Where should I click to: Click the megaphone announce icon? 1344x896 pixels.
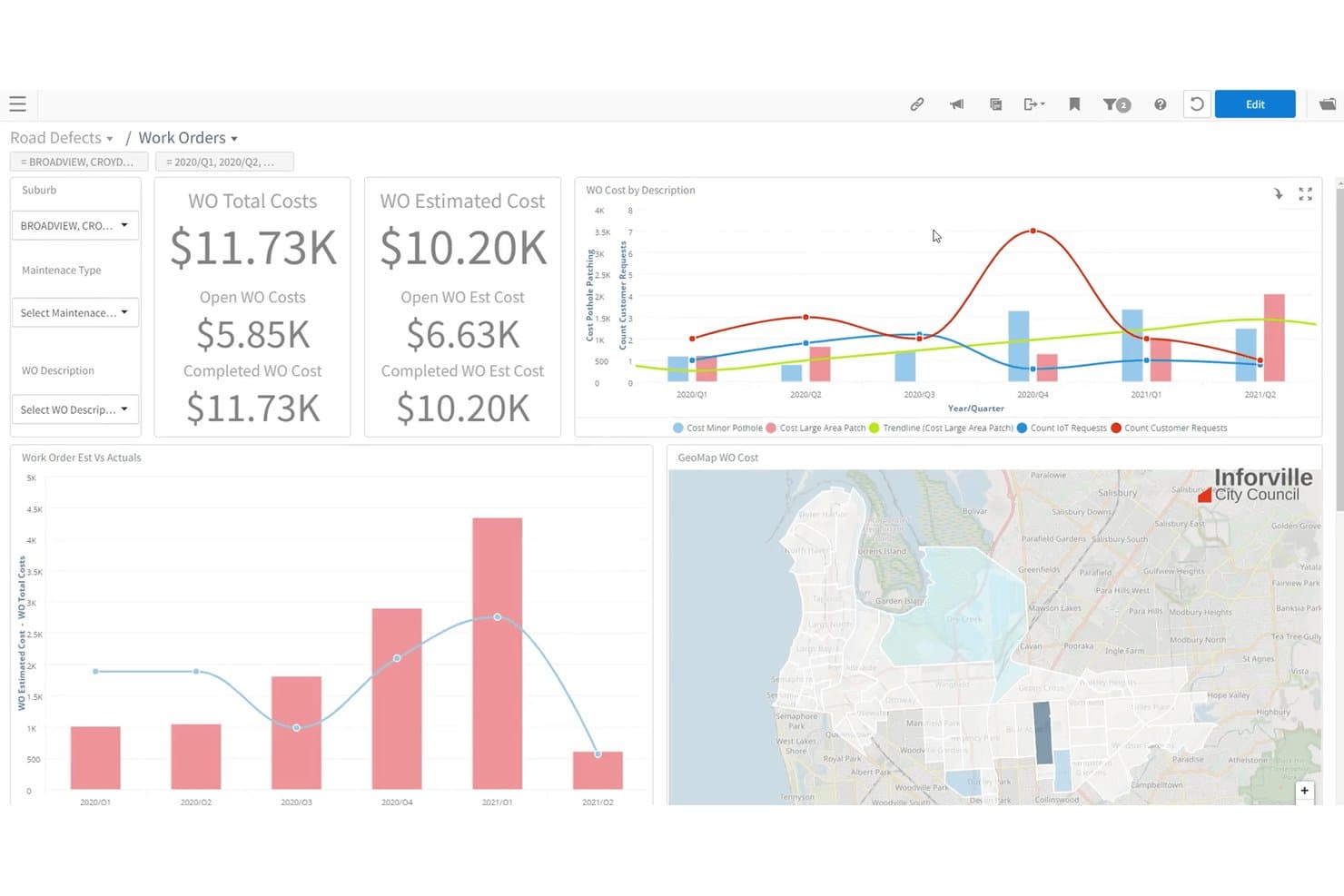956,104
